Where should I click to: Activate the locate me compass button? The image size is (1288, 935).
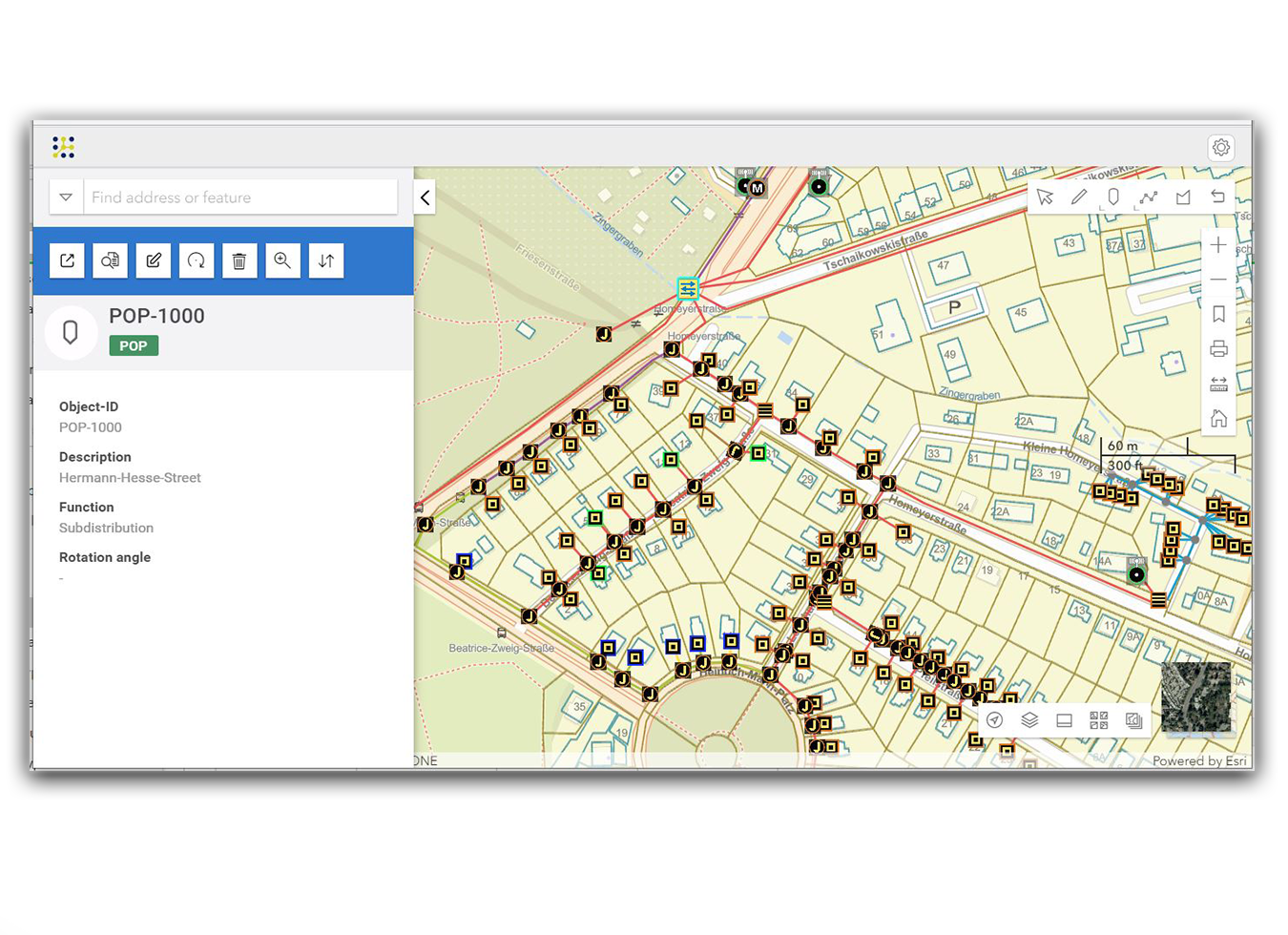click(x=995, y=720)
